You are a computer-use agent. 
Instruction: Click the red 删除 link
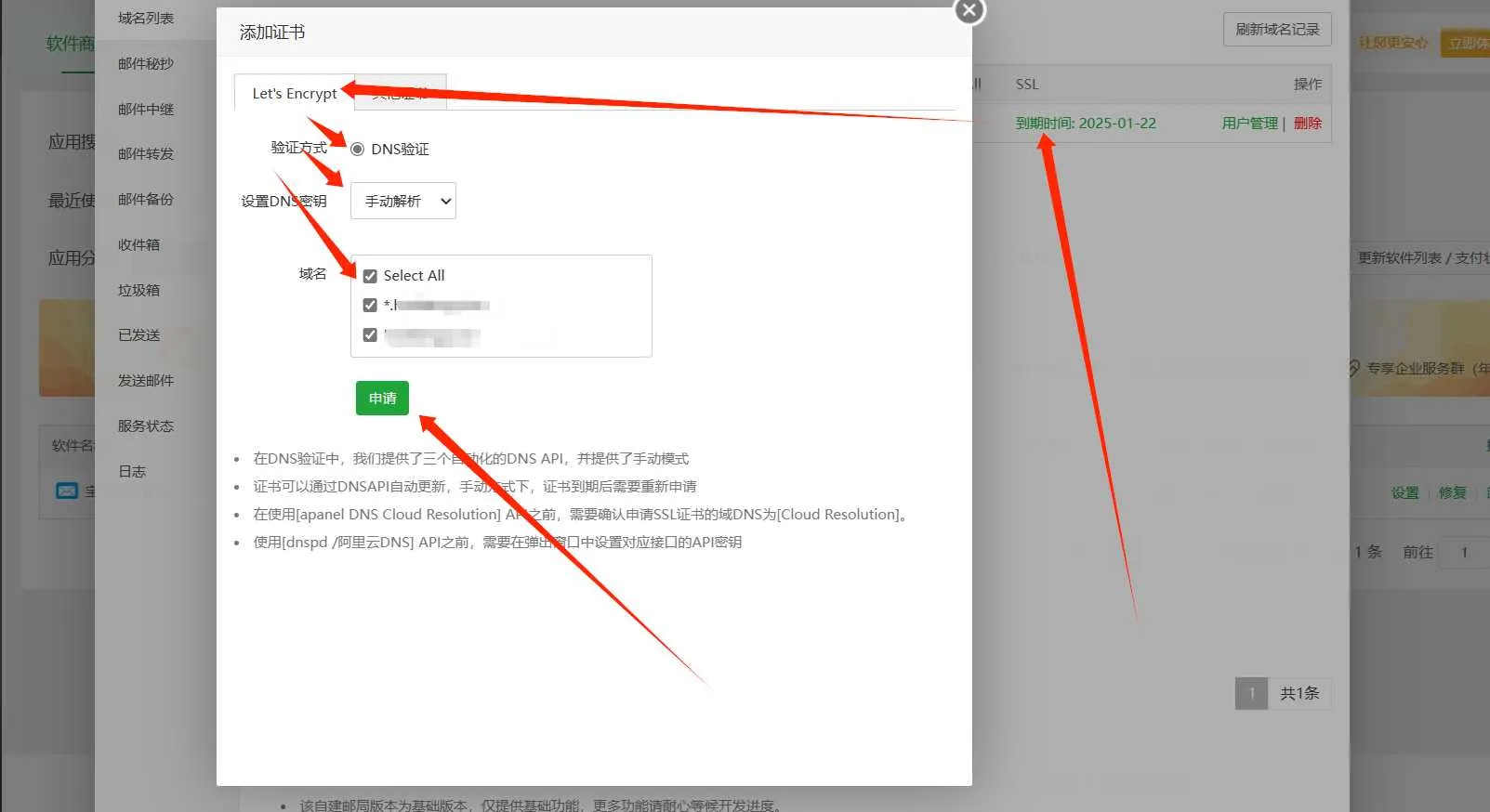pos(1308,123)
